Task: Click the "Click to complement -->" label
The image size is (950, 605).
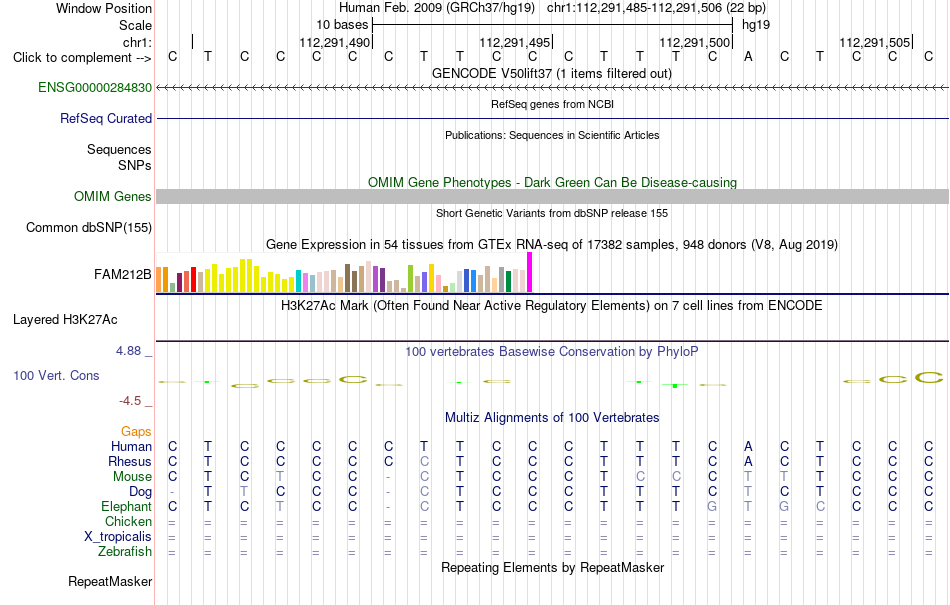Action: pos(82,58)
